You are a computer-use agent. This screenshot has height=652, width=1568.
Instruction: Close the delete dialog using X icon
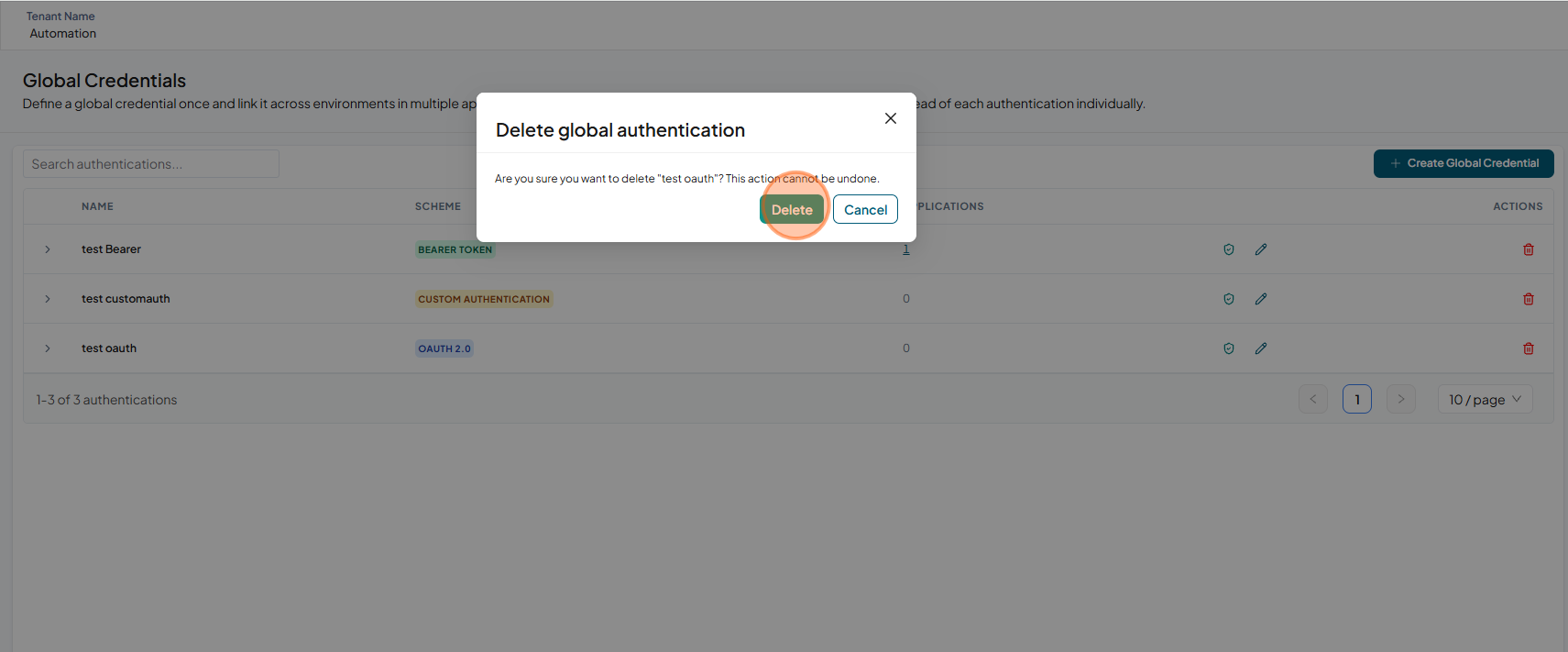(891, 118)
